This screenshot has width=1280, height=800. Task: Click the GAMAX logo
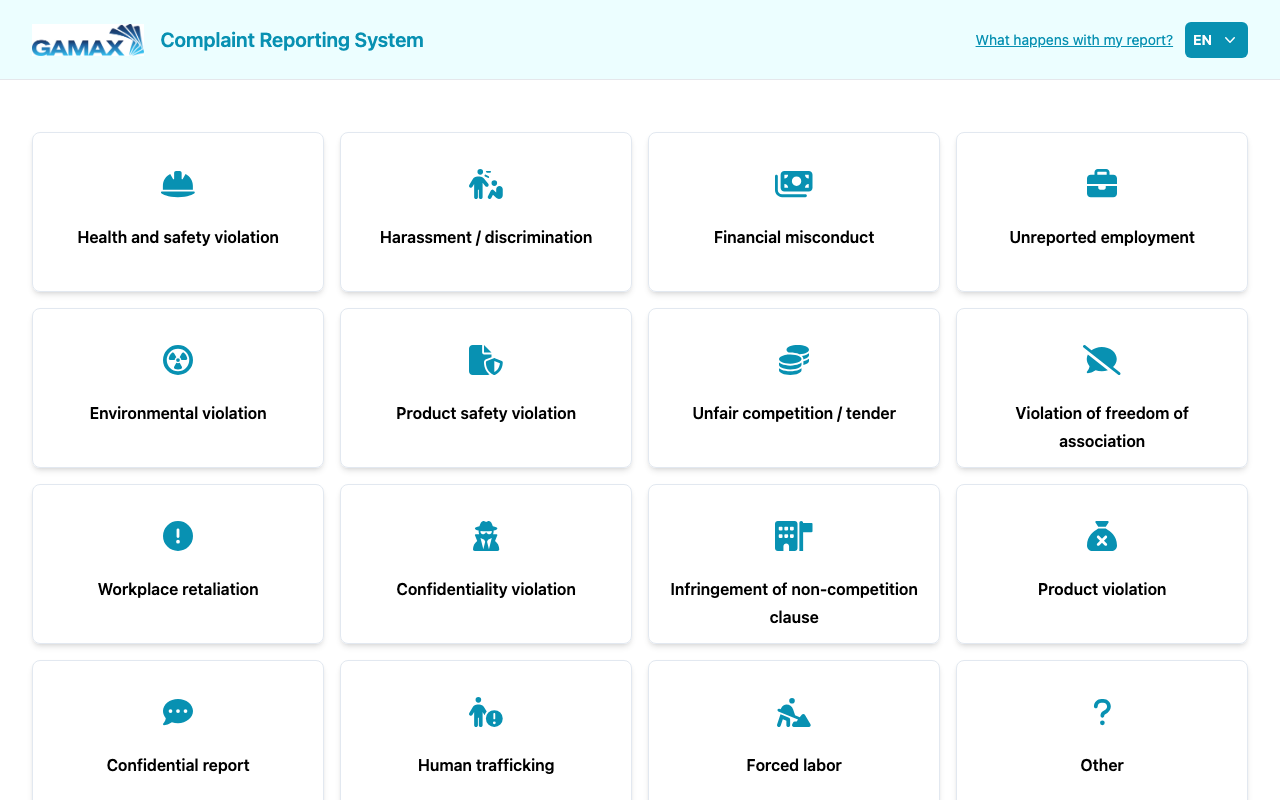point(88,40)
